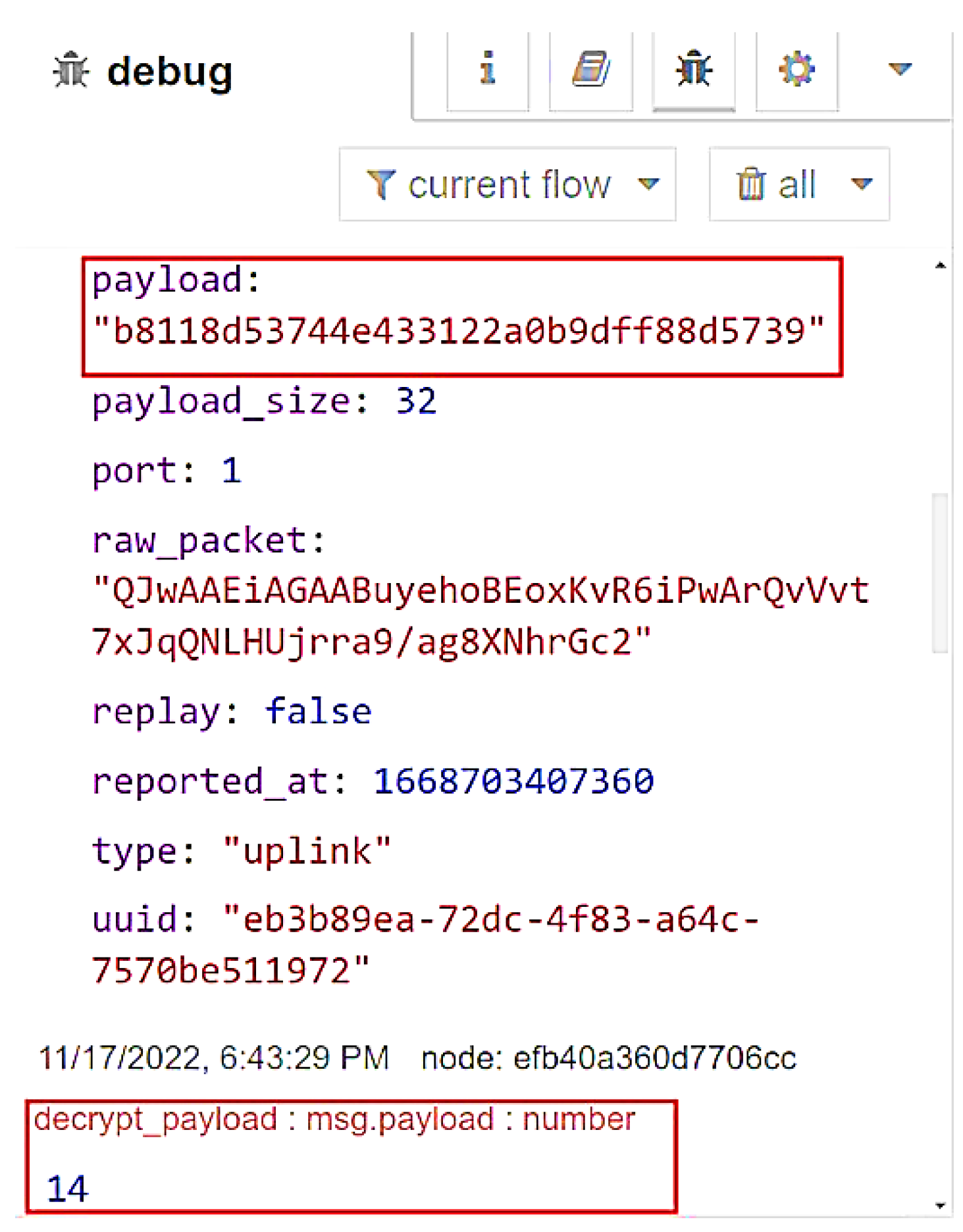Screen dimensions: 963x1232
Task: Open the info sidebar tab
Action: click(487, 70)
